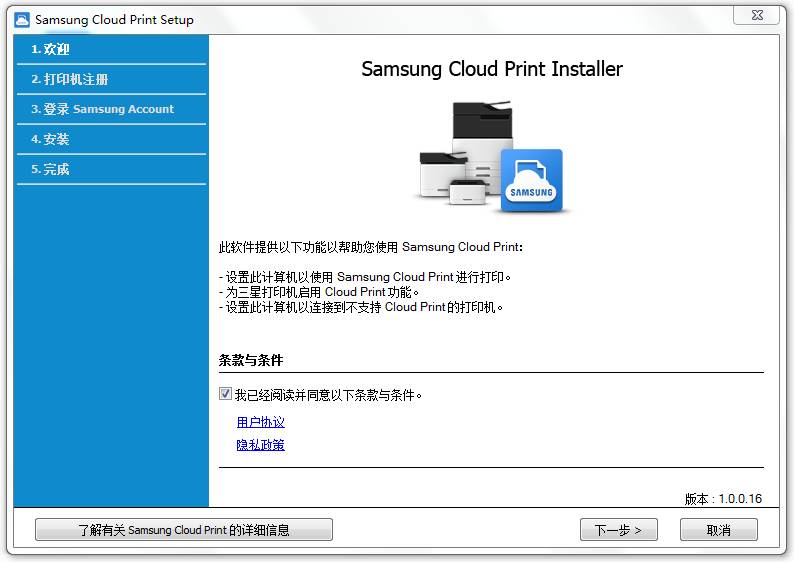Click the 取消 cancel button
The image size is (794, 562).
(719, 530)
